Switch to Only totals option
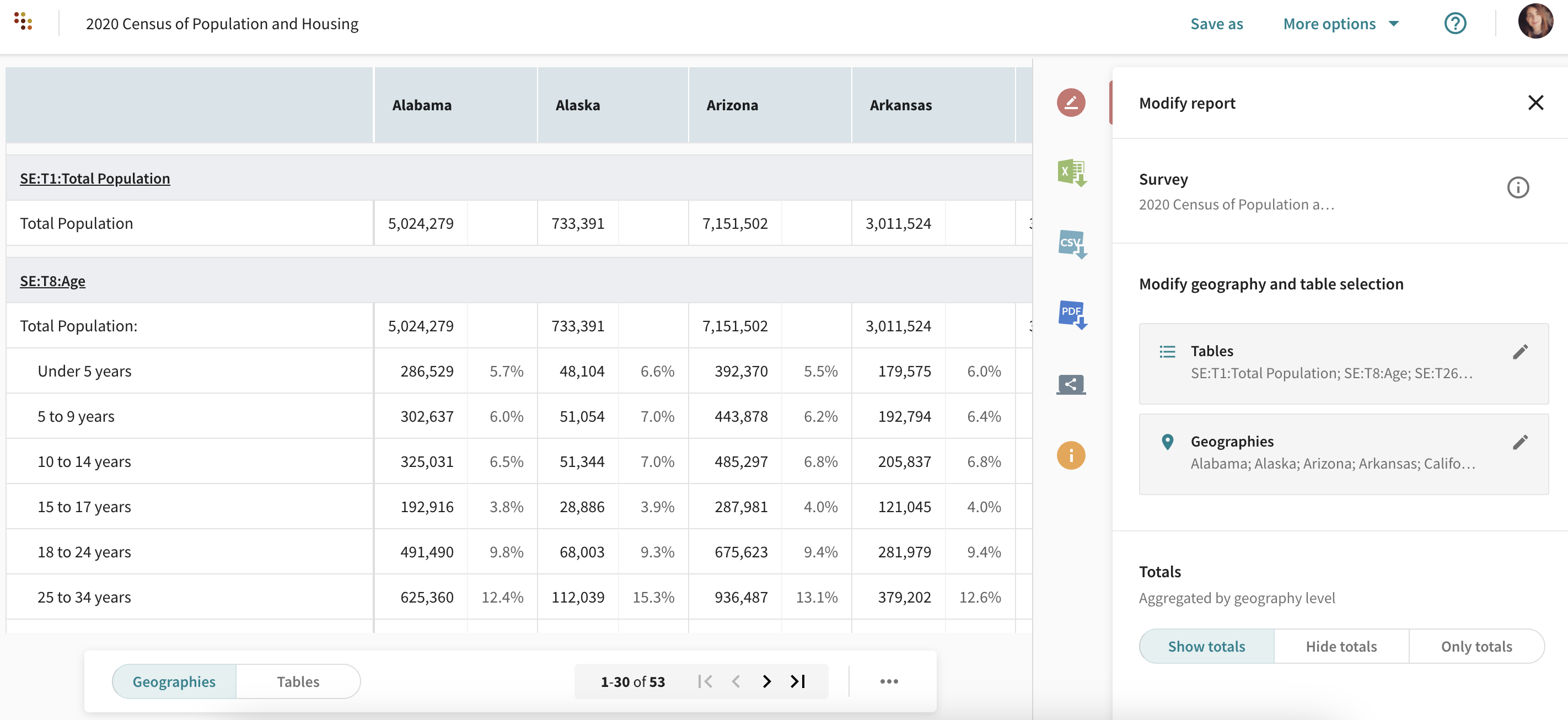1568x720 pixels. coord(1476,646)
